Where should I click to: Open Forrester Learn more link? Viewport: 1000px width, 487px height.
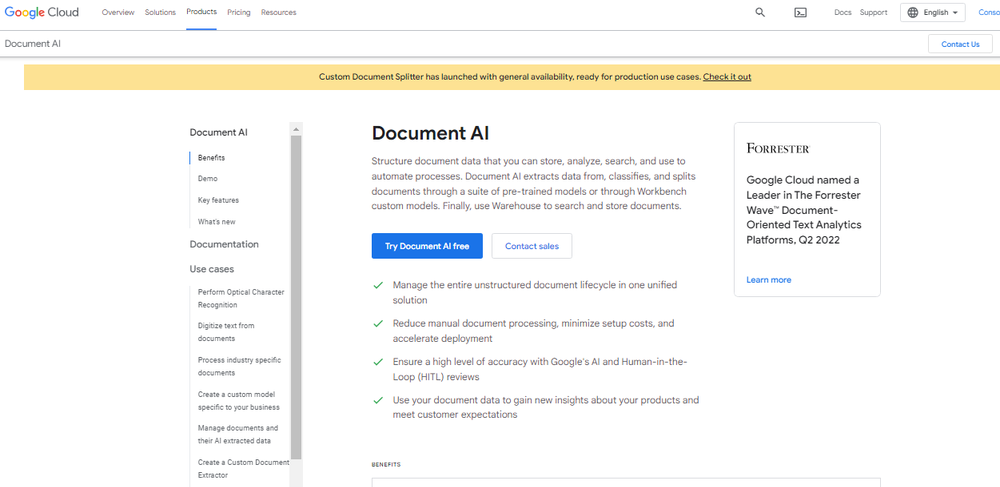(x=768, y=280)
